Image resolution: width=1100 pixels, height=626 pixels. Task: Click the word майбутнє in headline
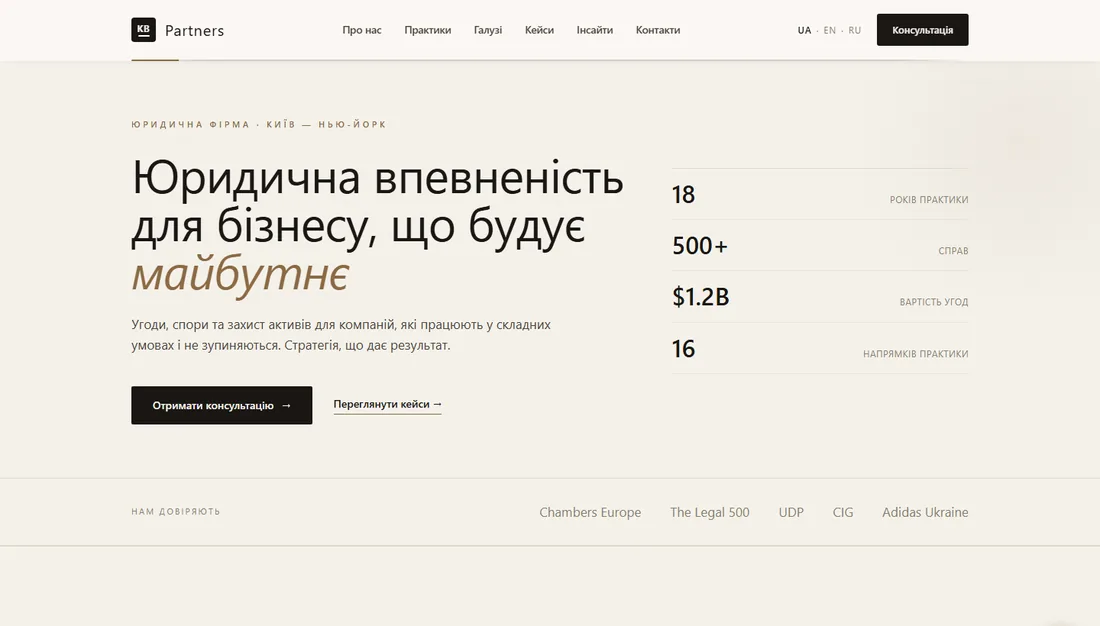click(240, 274)
